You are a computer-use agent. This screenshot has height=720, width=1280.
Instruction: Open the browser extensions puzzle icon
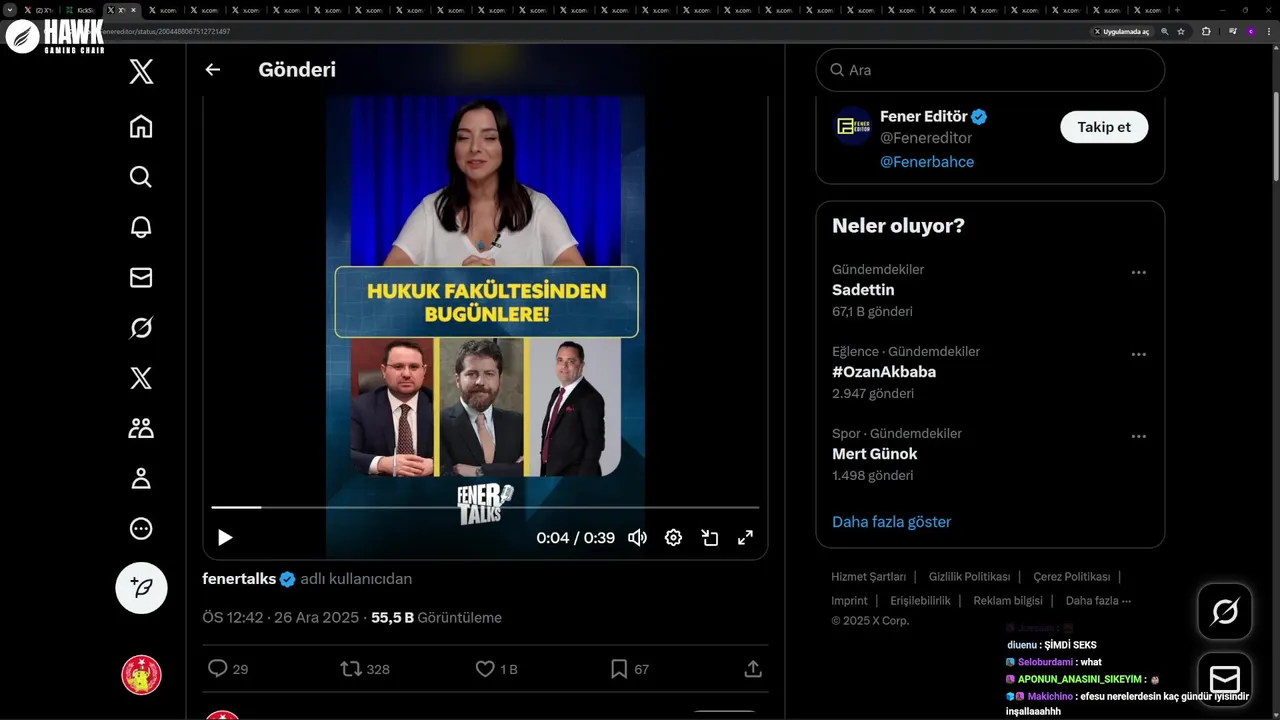click(1206, 32)
